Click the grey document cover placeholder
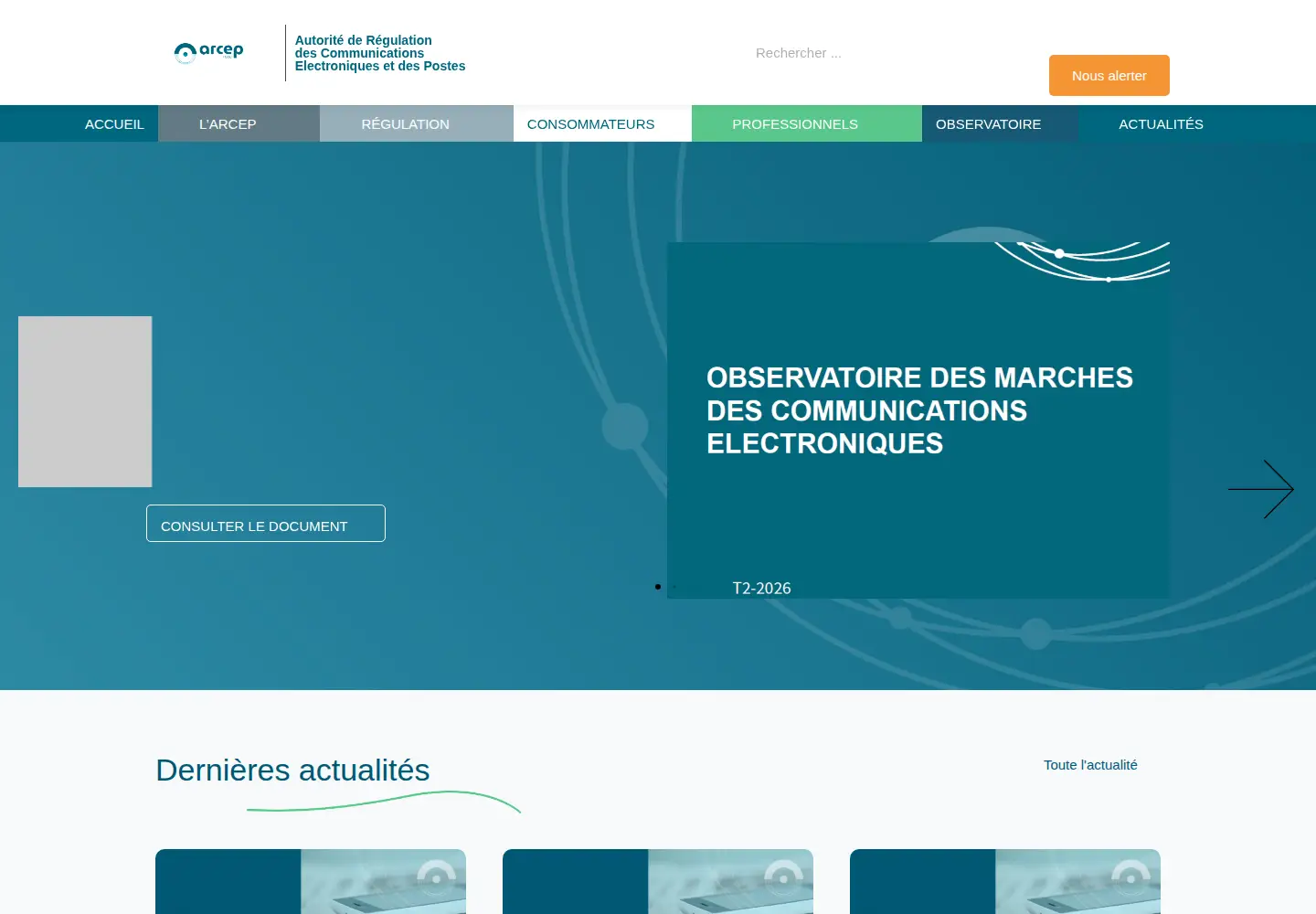 click(x=85, y=401)
